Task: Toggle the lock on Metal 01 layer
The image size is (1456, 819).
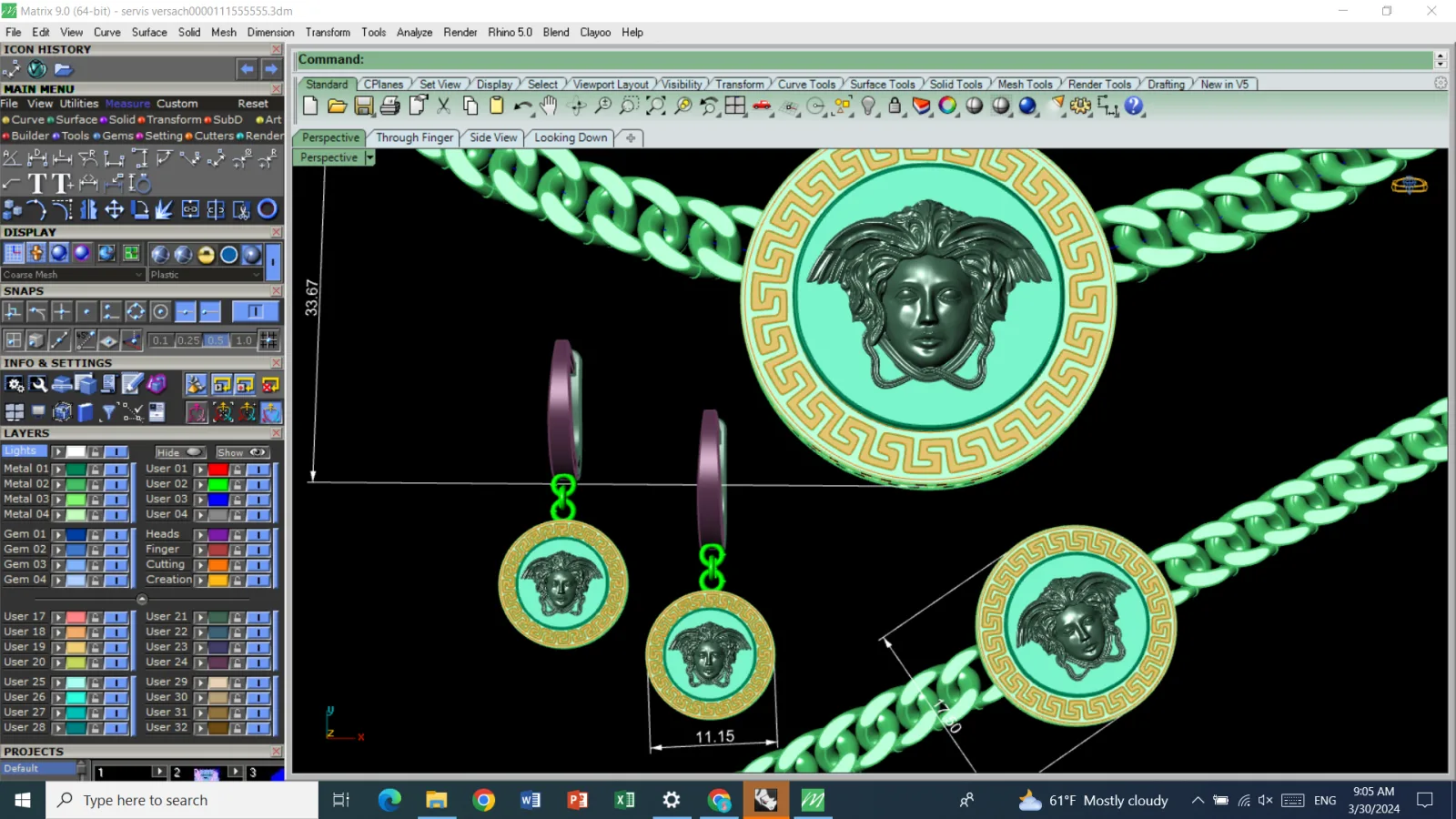Action: click(95, 470)
